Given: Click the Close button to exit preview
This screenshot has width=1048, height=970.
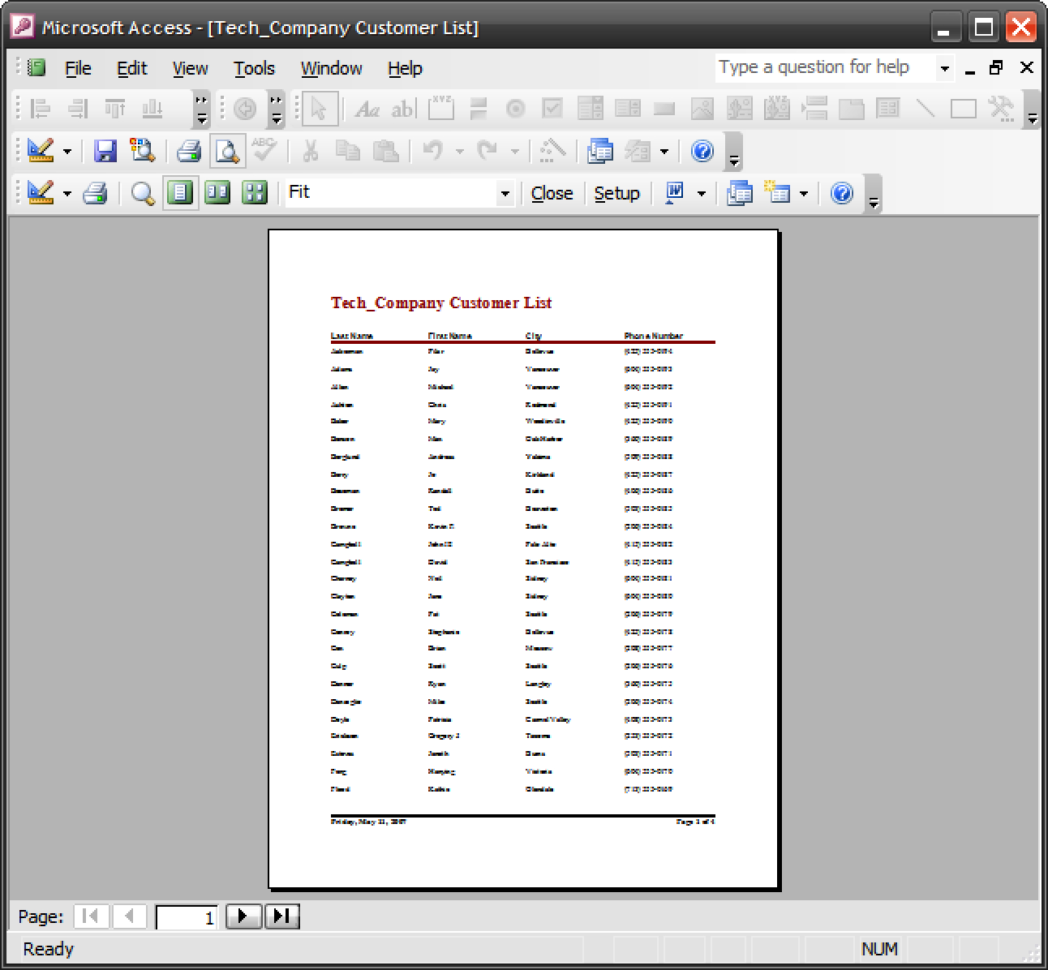Looking at the screenshot, I should pyautogui.click(x=551, y=193).
